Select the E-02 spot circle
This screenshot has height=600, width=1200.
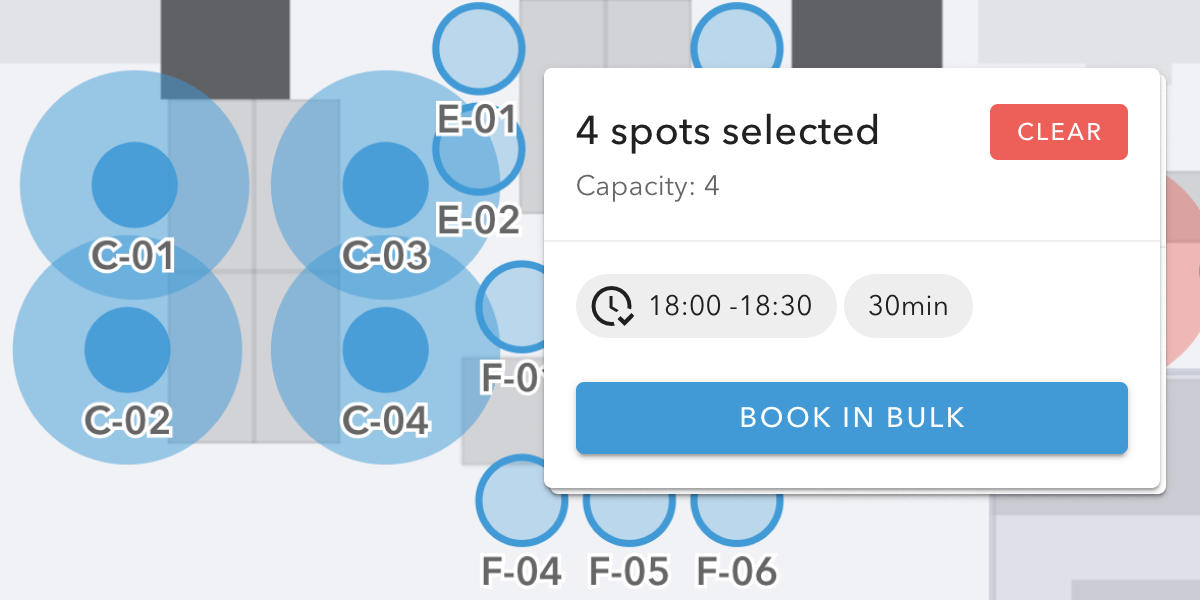click(x=479, y=149)
